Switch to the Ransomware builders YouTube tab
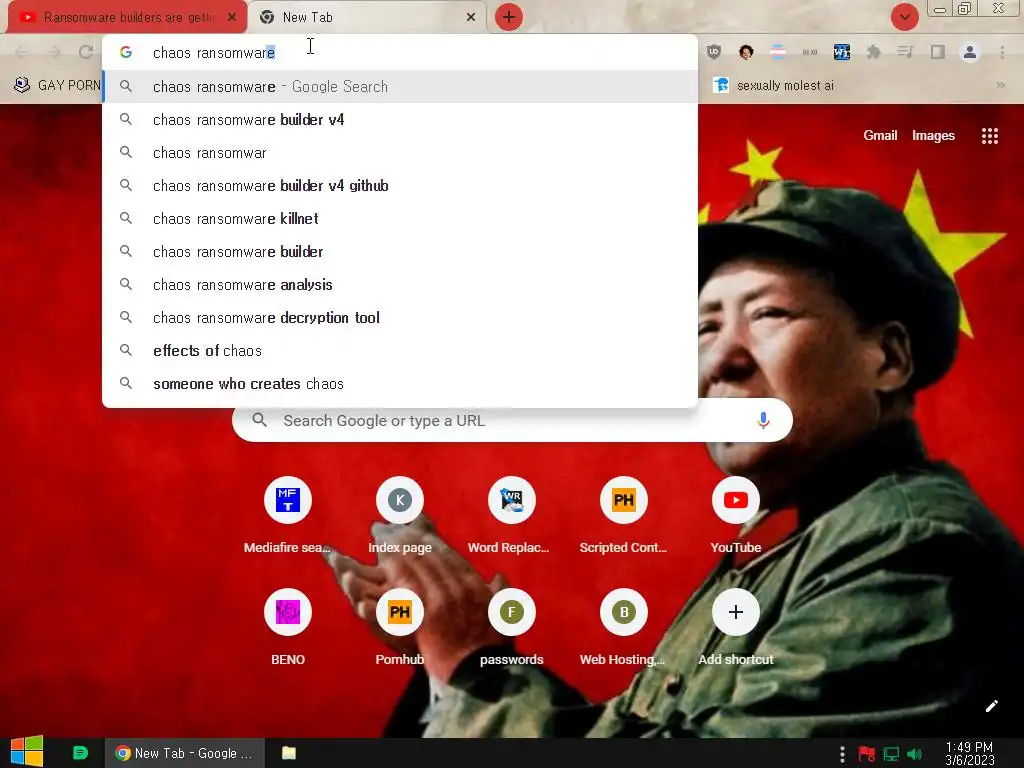This screenshot has width=1024, height=768. [x=127, y=17]
